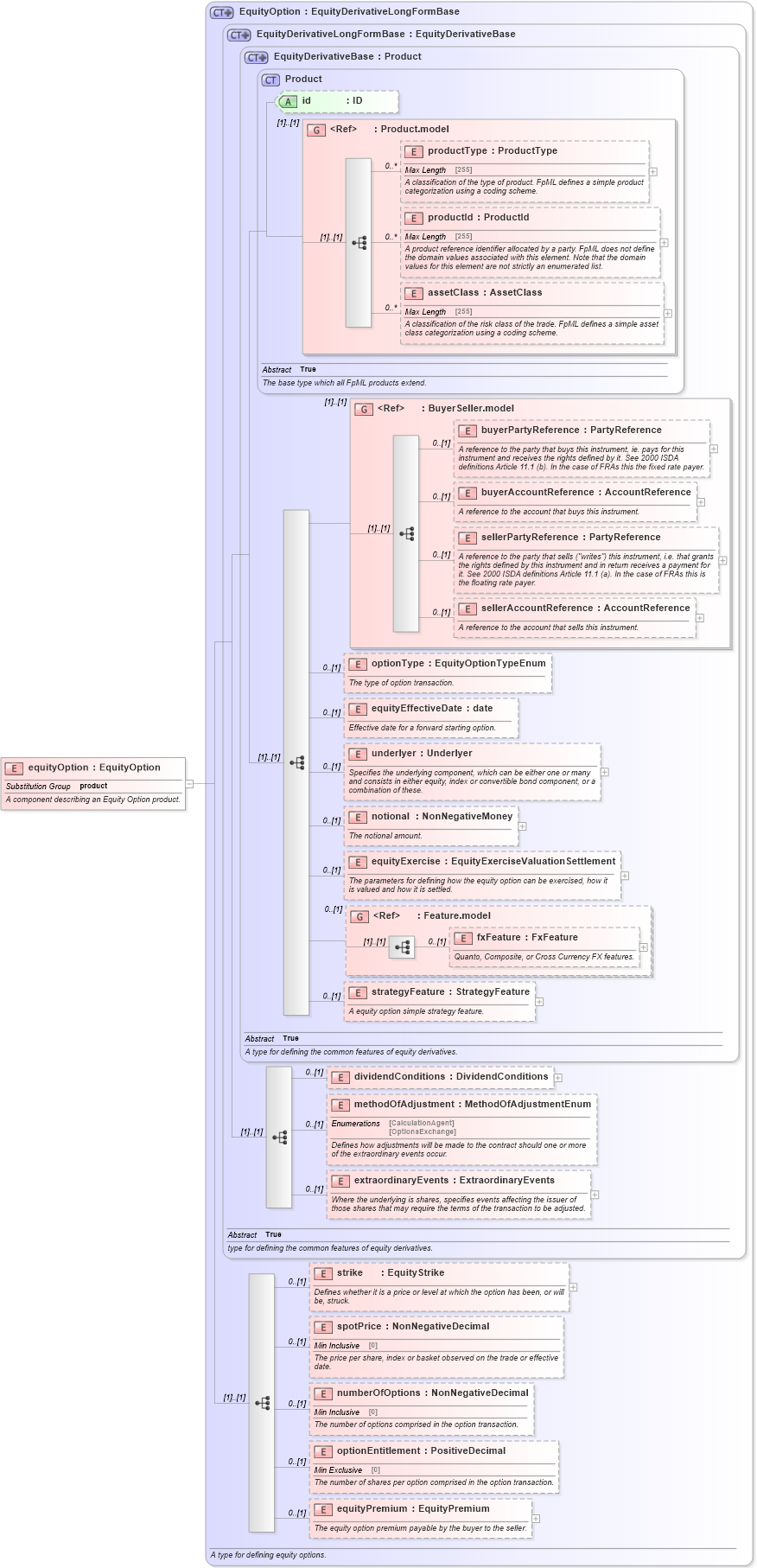
Task: Click the E icon next to equityExercise
Action: coord(358,863)
